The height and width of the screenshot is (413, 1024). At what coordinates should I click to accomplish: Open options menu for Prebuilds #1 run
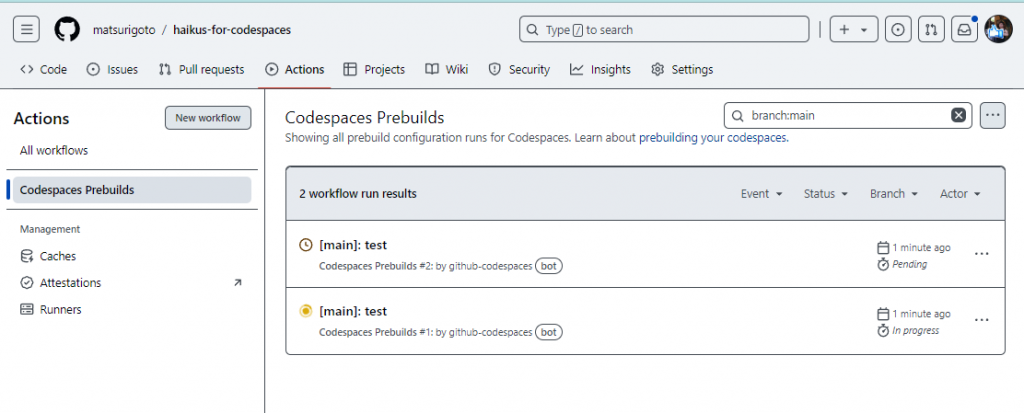[981, 320]
